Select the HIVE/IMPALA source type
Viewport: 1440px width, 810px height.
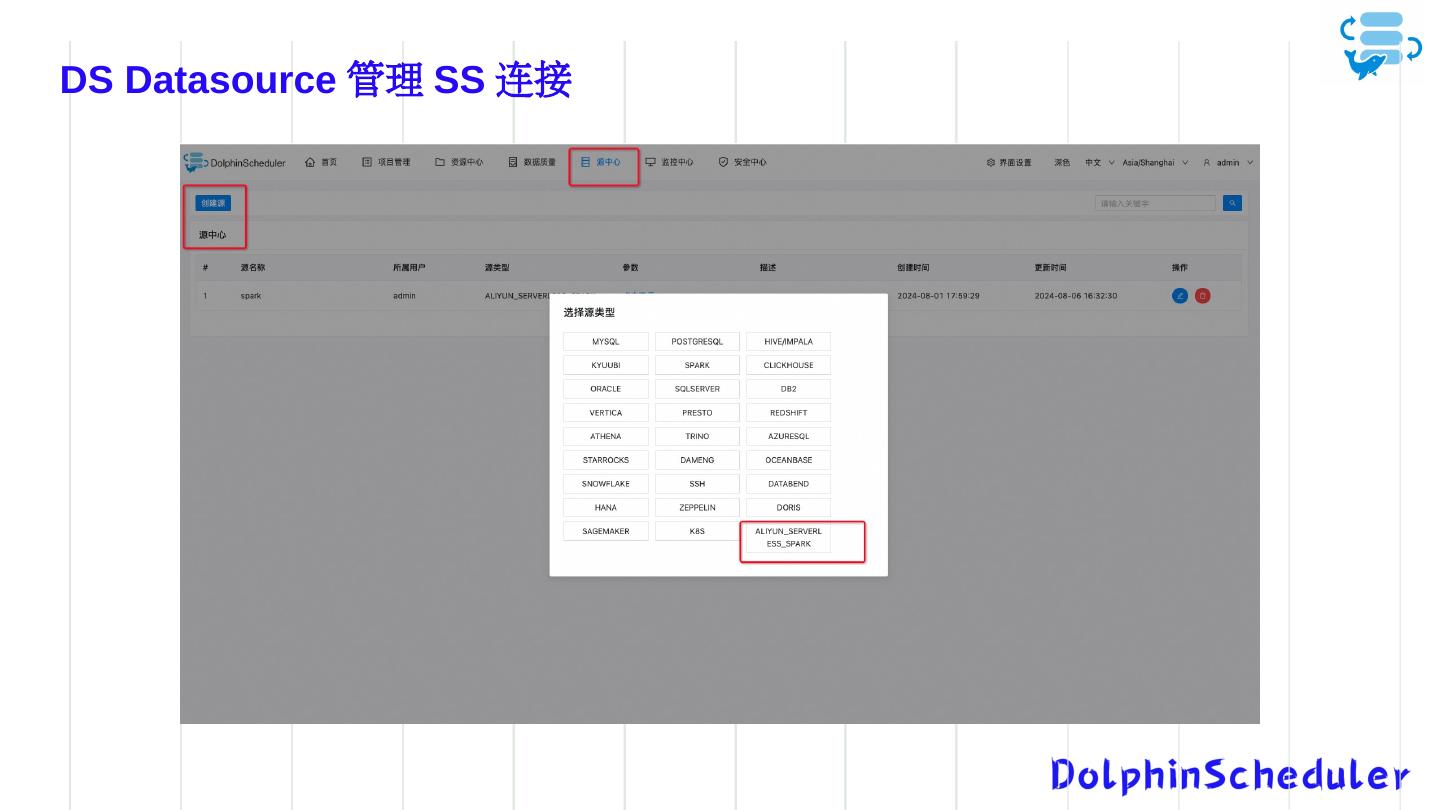[788, 342]
